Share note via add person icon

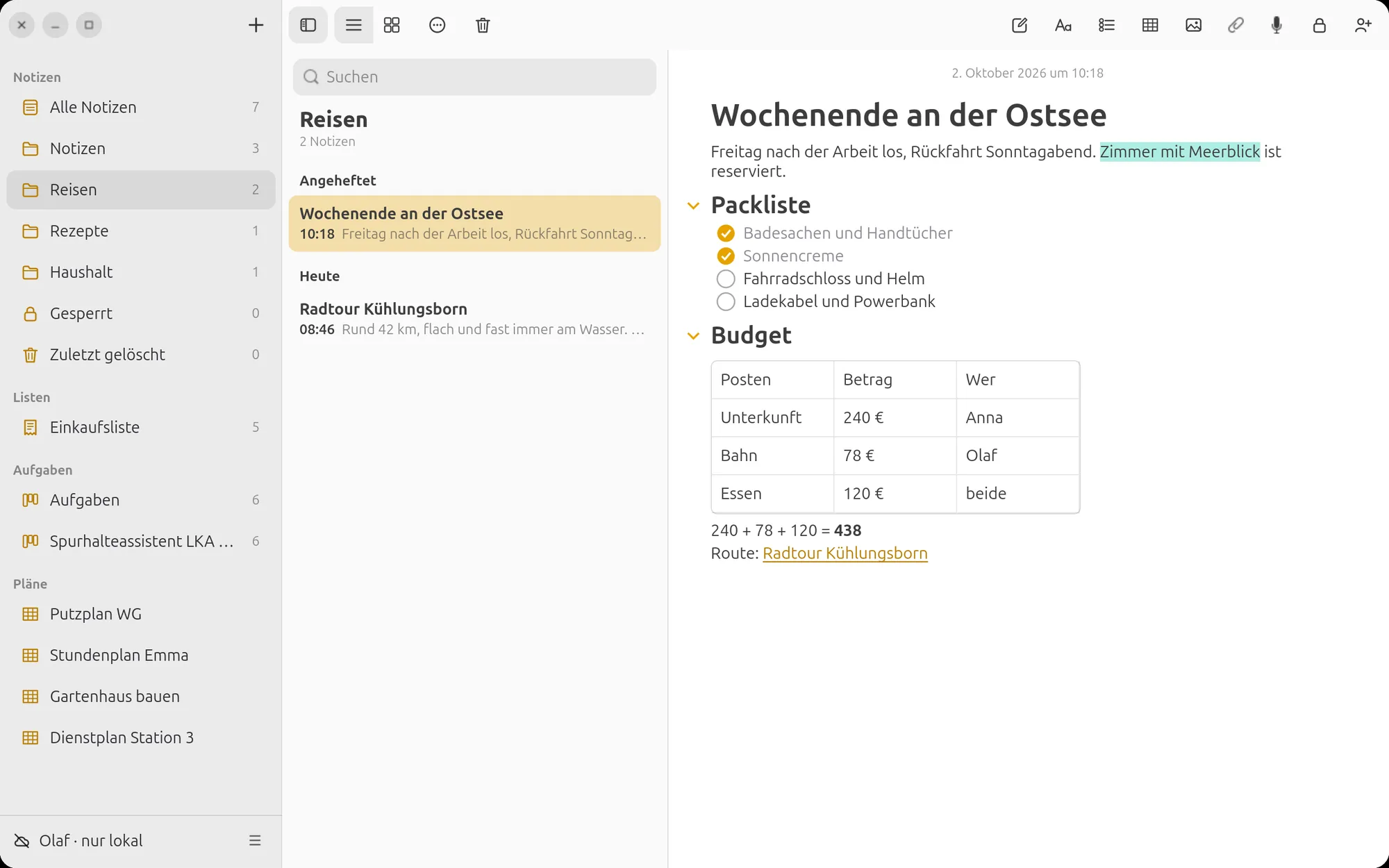pos(1363,26)
